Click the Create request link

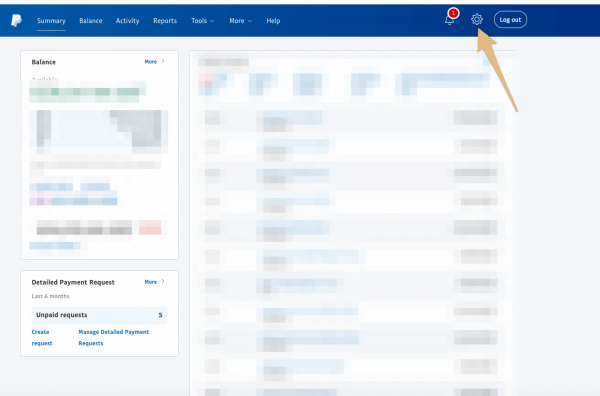click(42, 337)
